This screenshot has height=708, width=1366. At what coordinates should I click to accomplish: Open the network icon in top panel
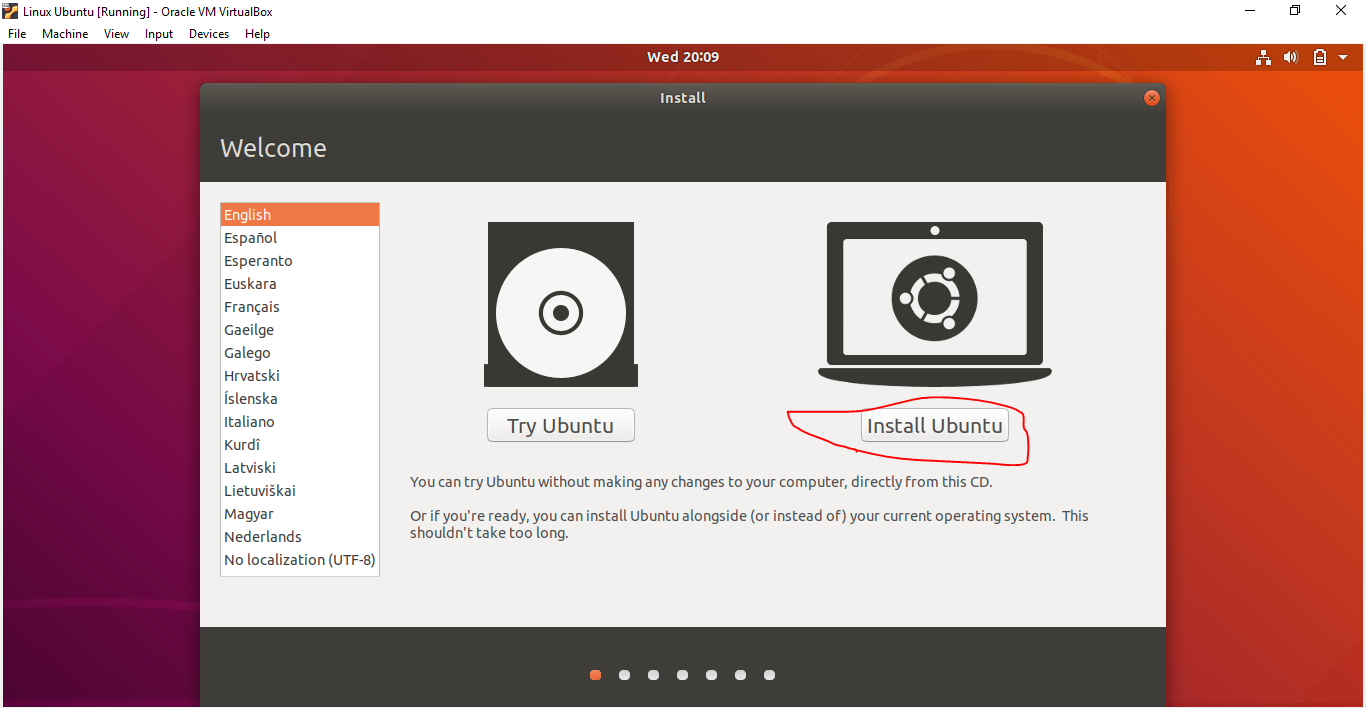(1263, 57)
